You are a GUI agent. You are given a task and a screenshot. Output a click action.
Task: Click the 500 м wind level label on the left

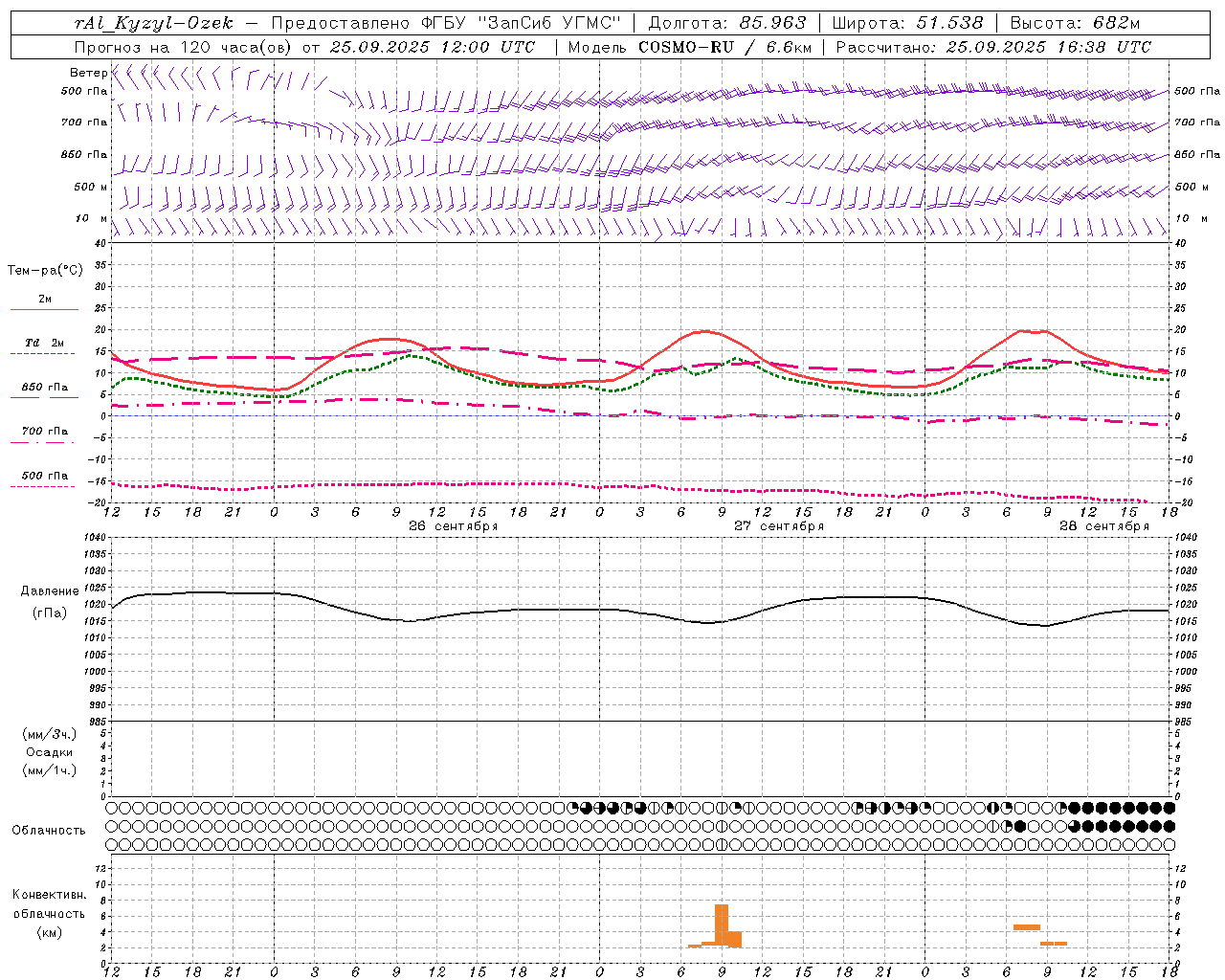(90, 187)
